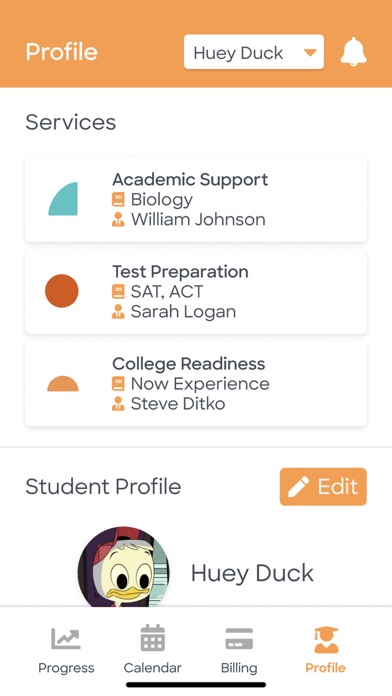Image resolution: width=392 pixels, height=696 pixels.
Task: Click the book icon beside SAT, ACT
Action: click(x=118, y=292)
